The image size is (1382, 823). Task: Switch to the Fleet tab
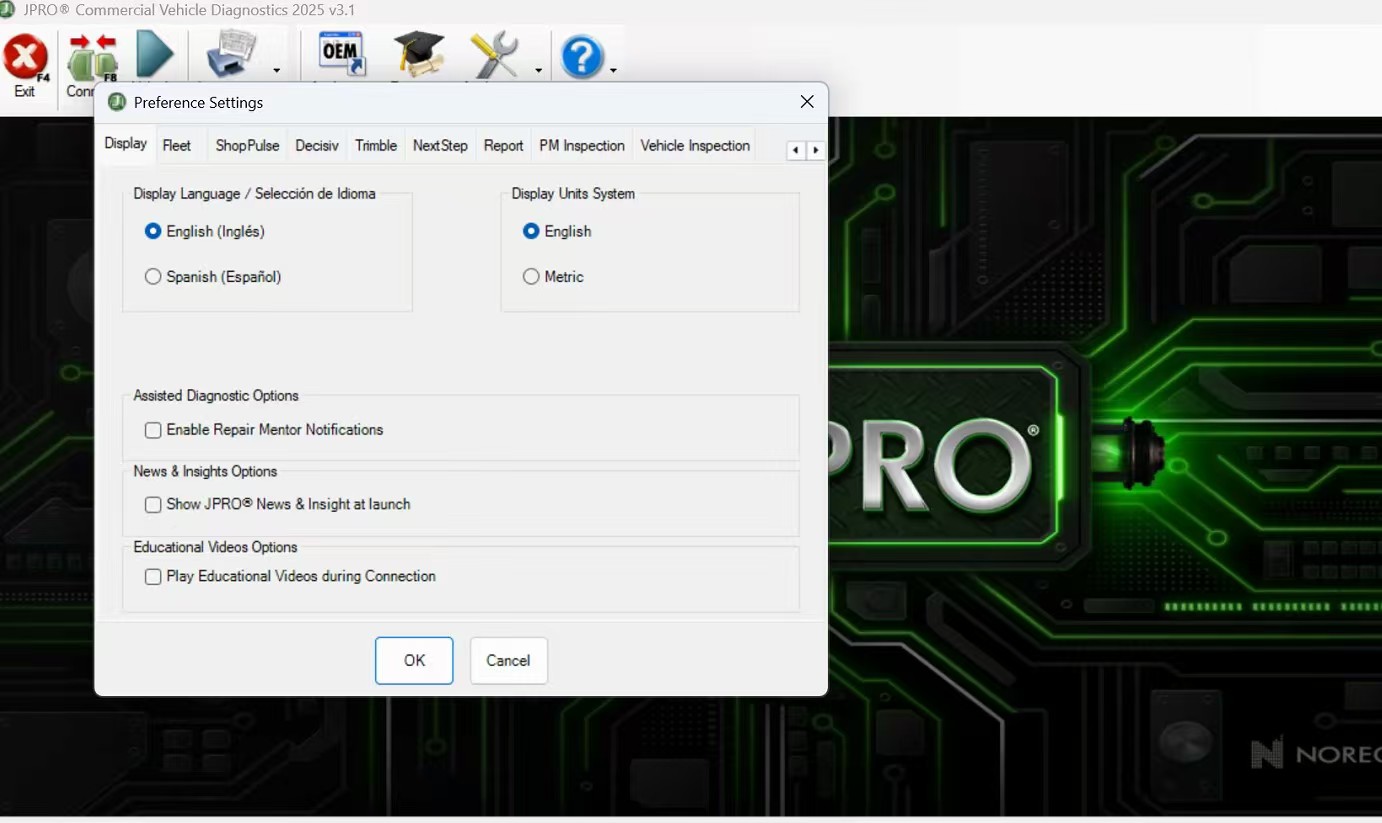coord(177,146)
